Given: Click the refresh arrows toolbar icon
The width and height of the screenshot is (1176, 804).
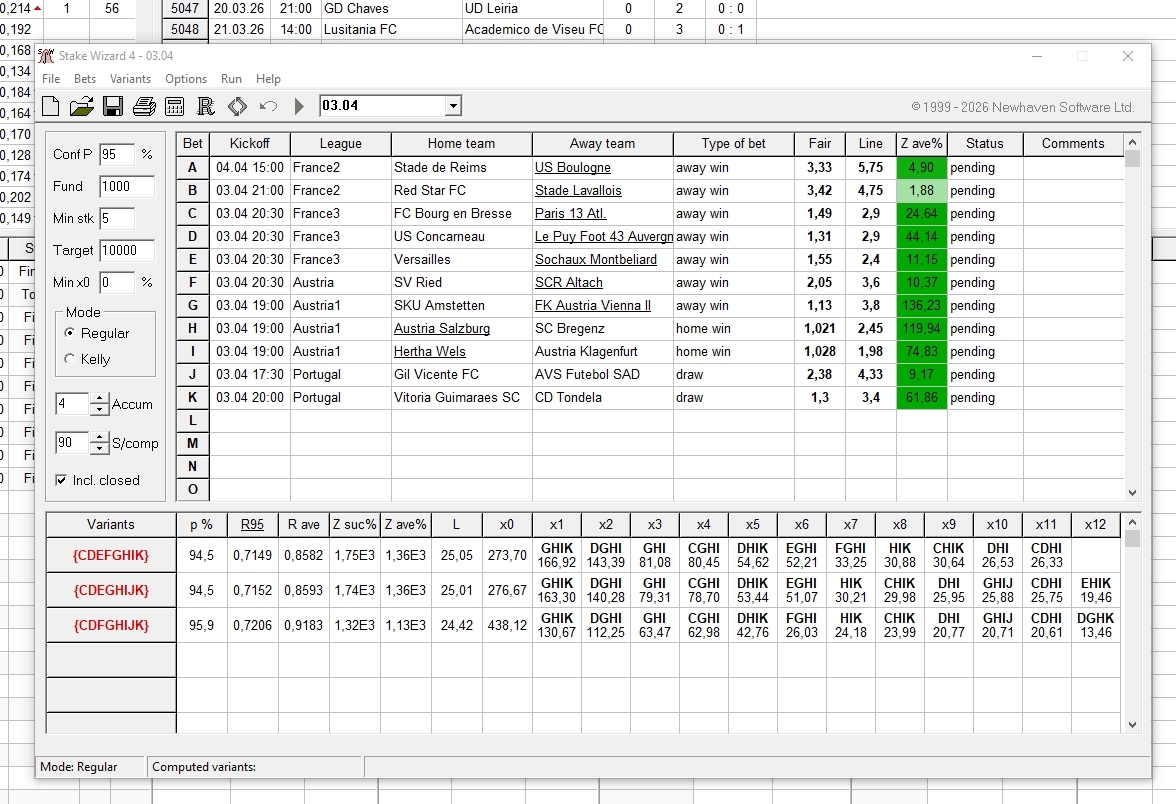Looking at the screenshot, I should coord(237,106).
